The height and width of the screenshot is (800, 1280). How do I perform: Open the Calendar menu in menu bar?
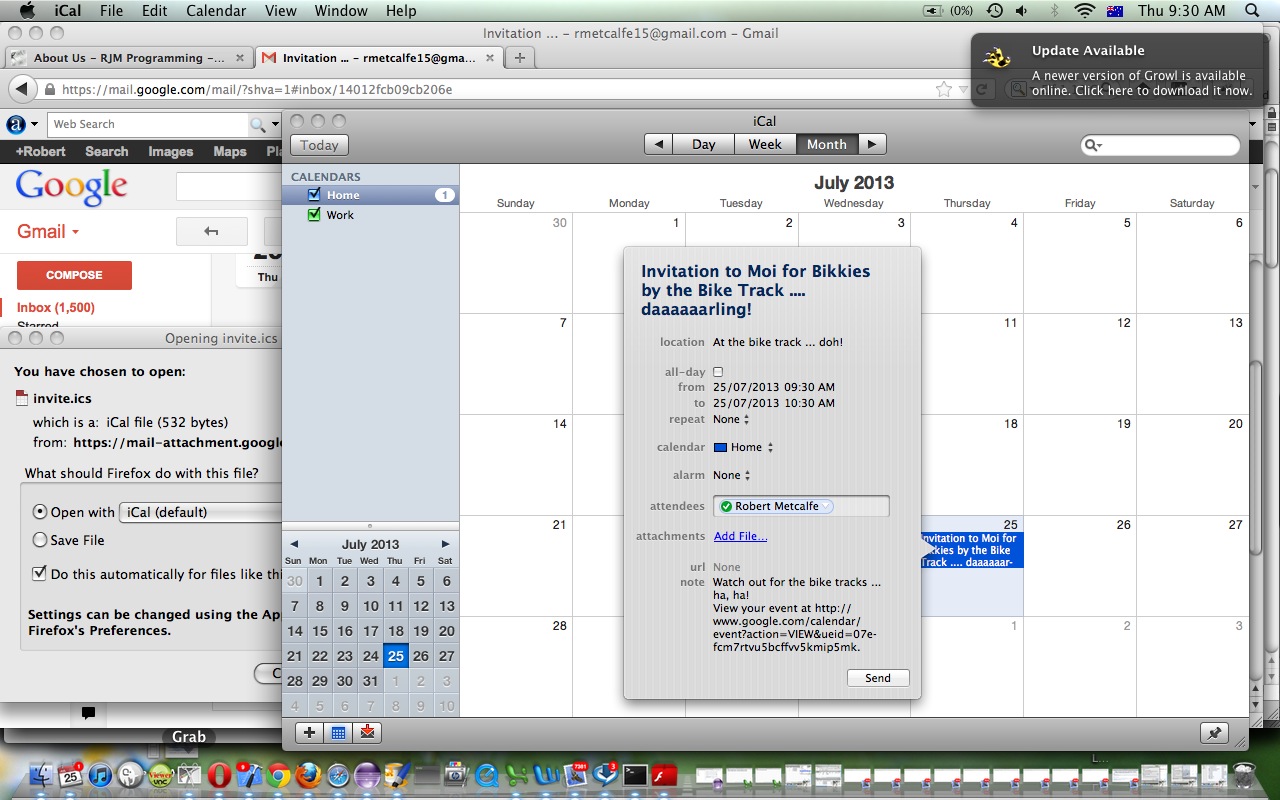coord(216,11)
